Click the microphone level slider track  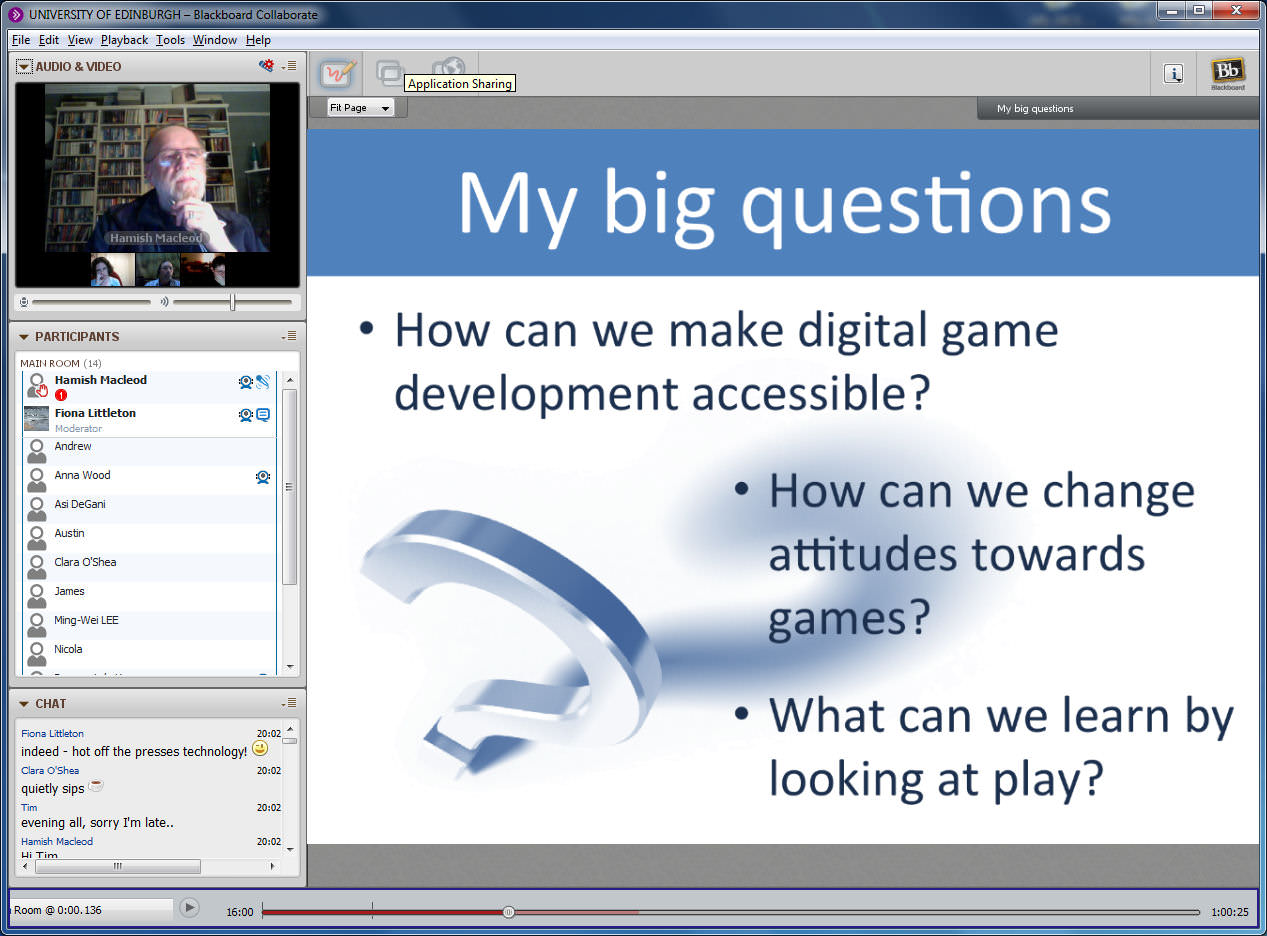[x=91, y=301]
